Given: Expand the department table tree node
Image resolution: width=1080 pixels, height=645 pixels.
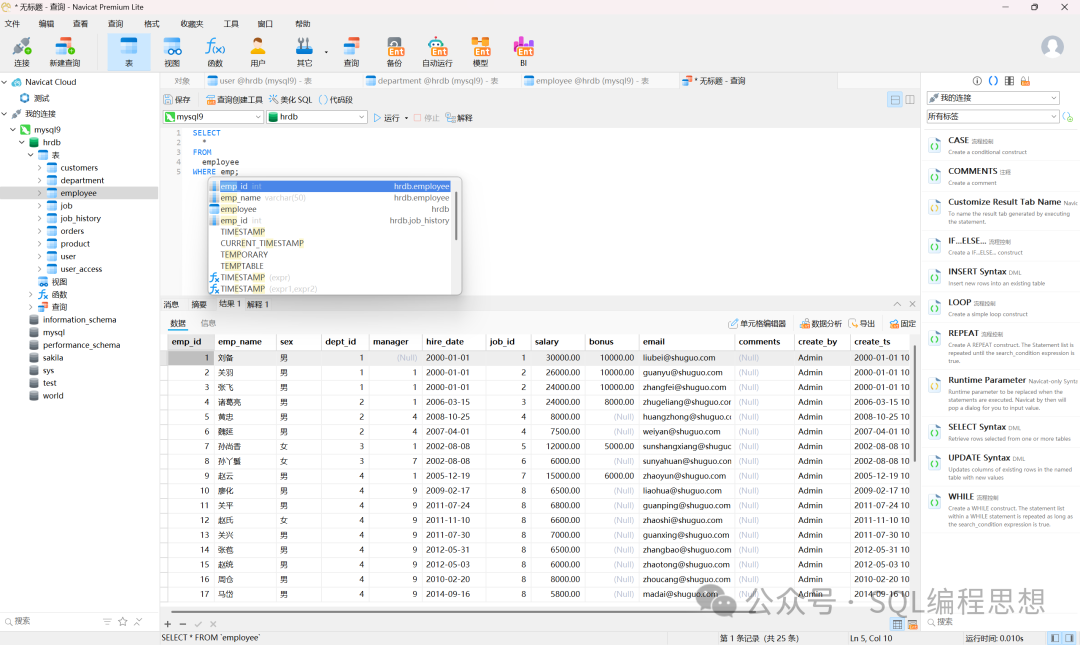Looking at the screenshot, I should pos(40,181).
